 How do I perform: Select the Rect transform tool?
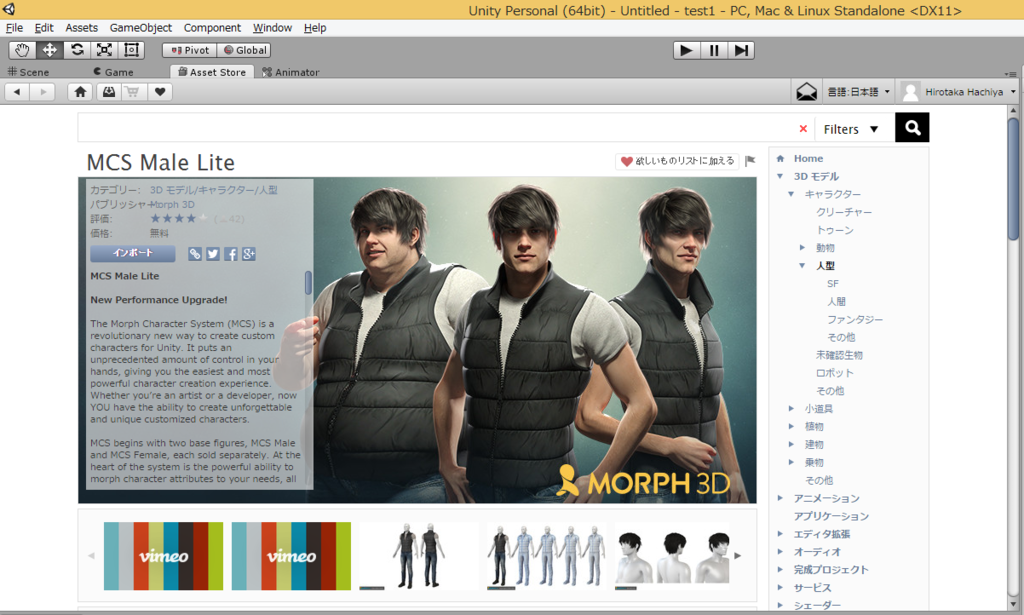[131, 50]
